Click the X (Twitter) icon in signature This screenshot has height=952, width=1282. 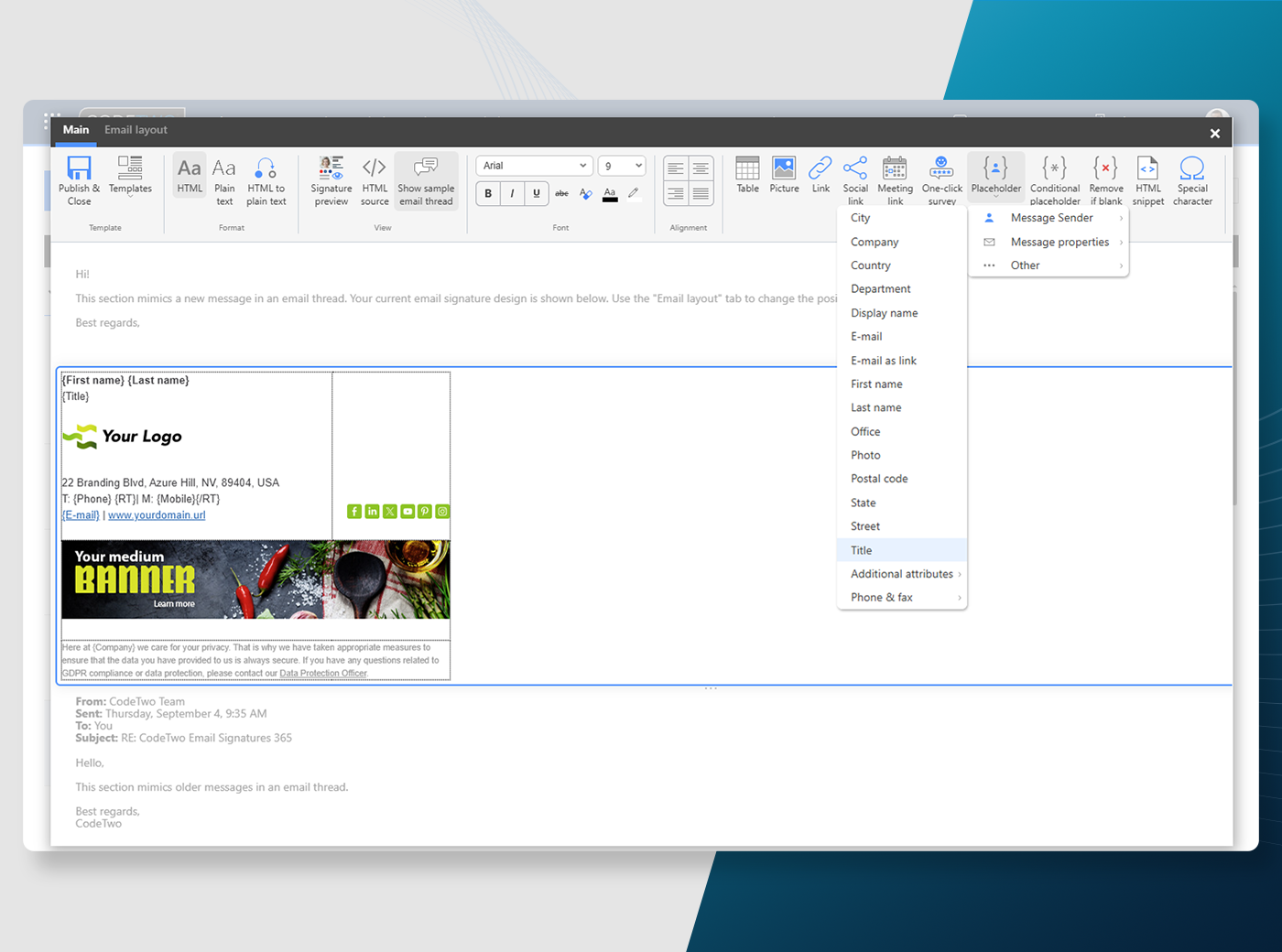point(390,512)
